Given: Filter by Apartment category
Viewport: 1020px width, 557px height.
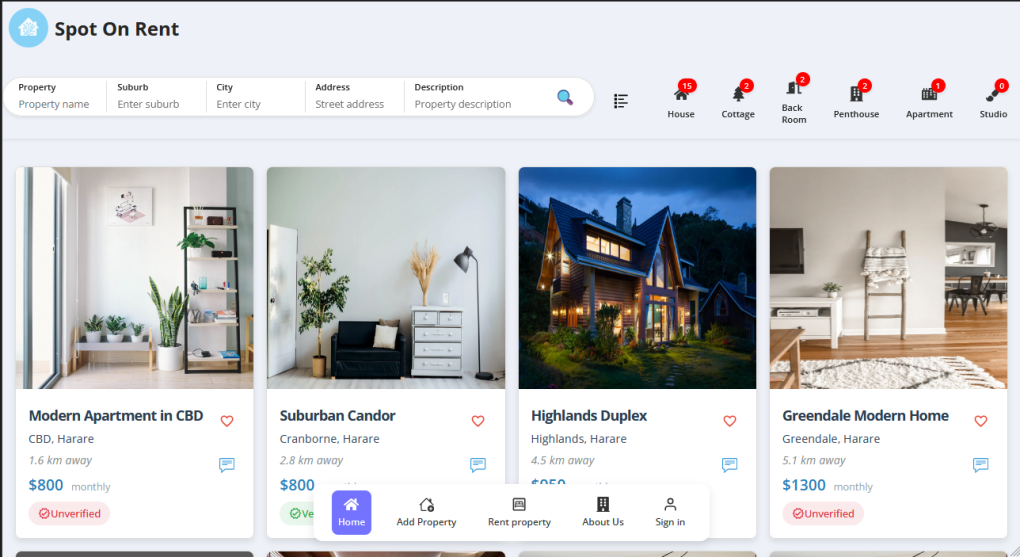Looking at the screenshot, I should coord(929,100).
